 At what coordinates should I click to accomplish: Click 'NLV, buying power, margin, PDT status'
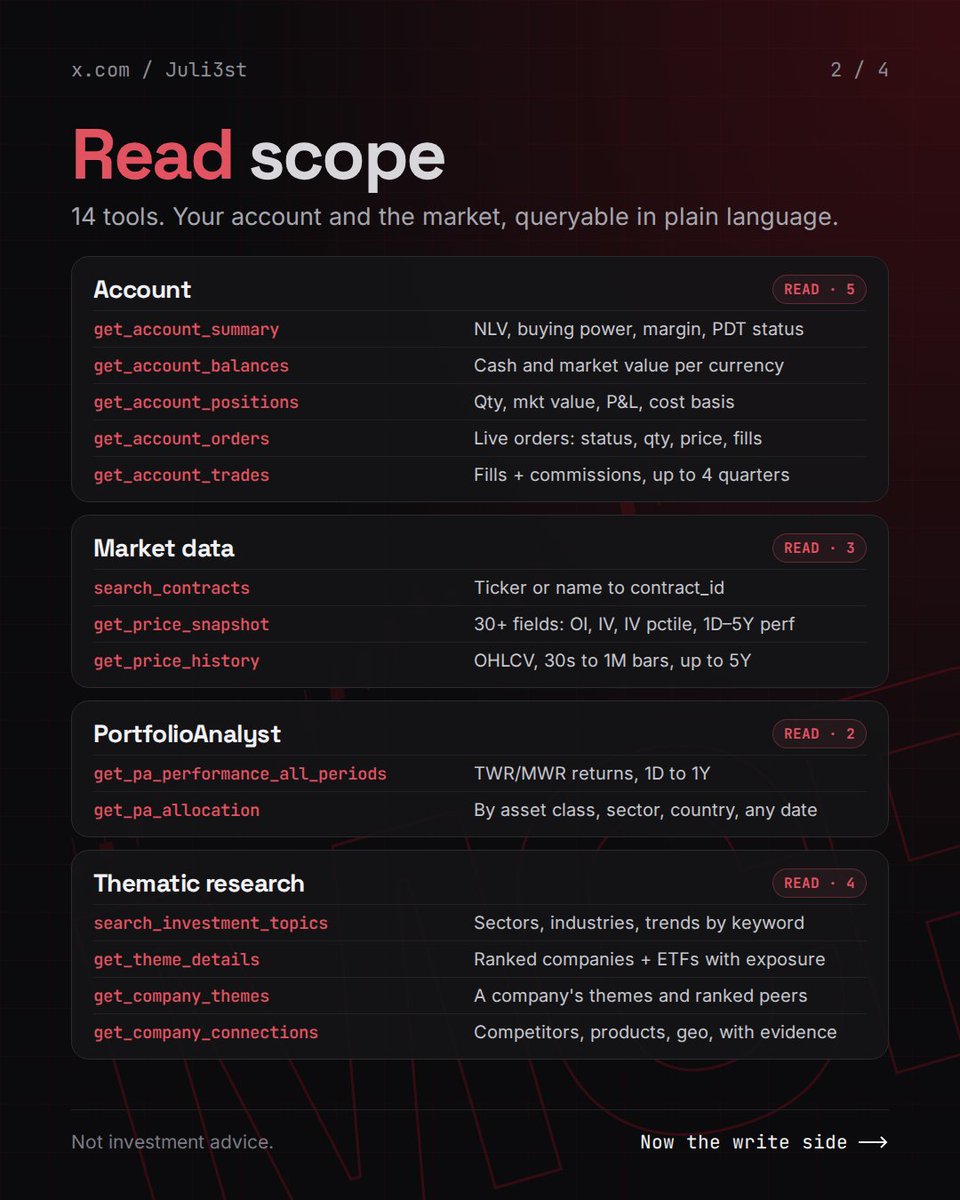pyautogui.click(x=638, y=329)
